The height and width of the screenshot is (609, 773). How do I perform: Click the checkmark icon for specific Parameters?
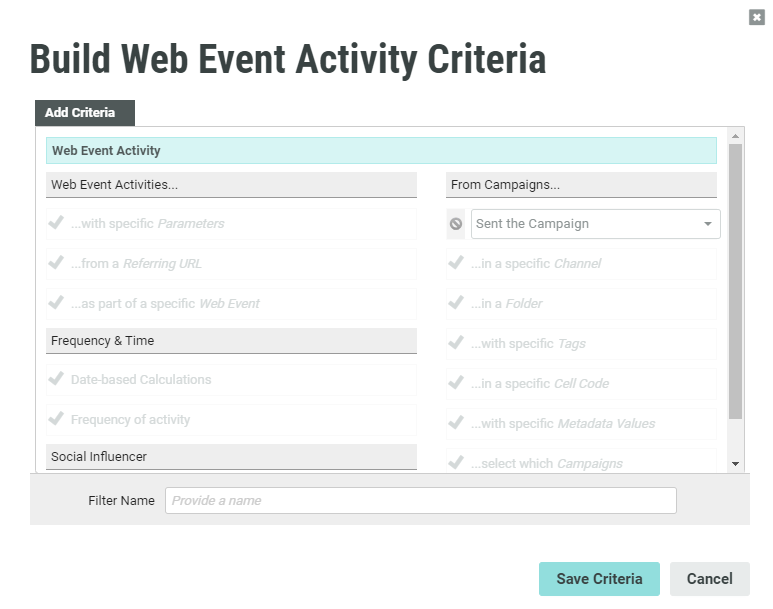(x=57, y=223)
